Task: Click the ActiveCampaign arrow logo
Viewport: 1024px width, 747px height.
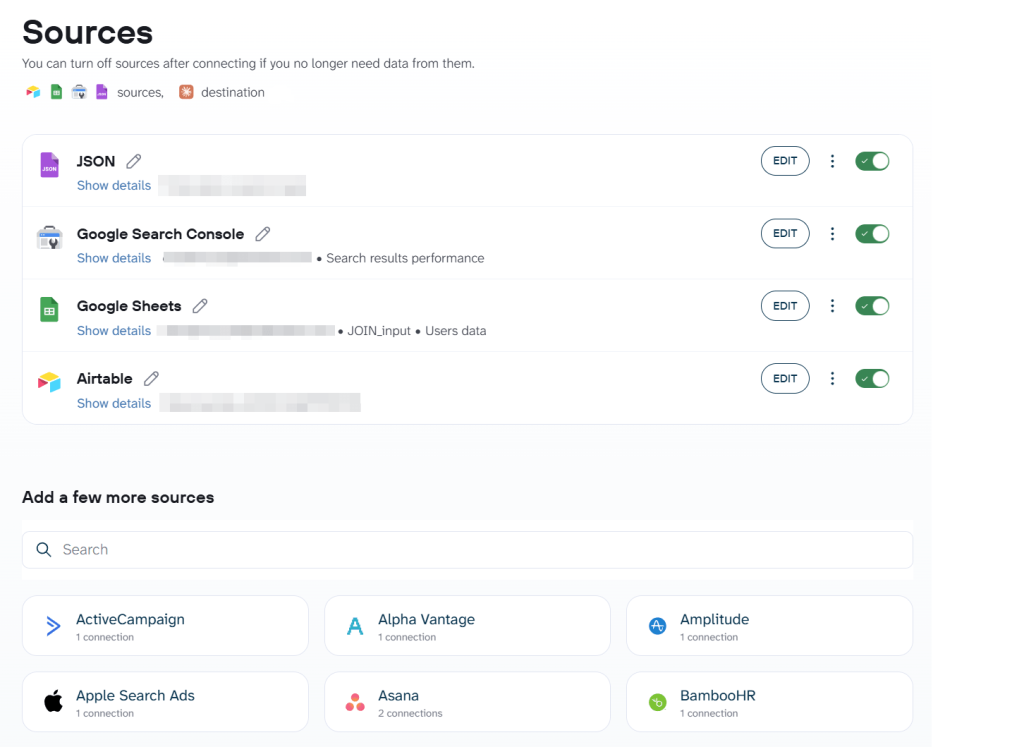Action: 53,626
